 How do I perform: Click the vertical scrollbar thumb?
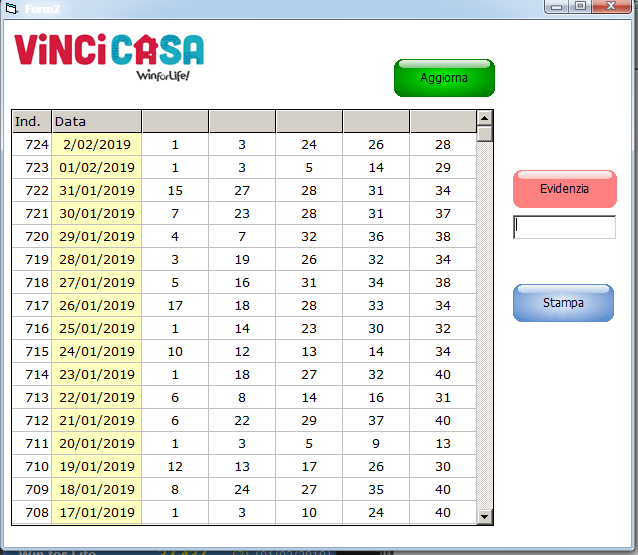click(485, 134)
